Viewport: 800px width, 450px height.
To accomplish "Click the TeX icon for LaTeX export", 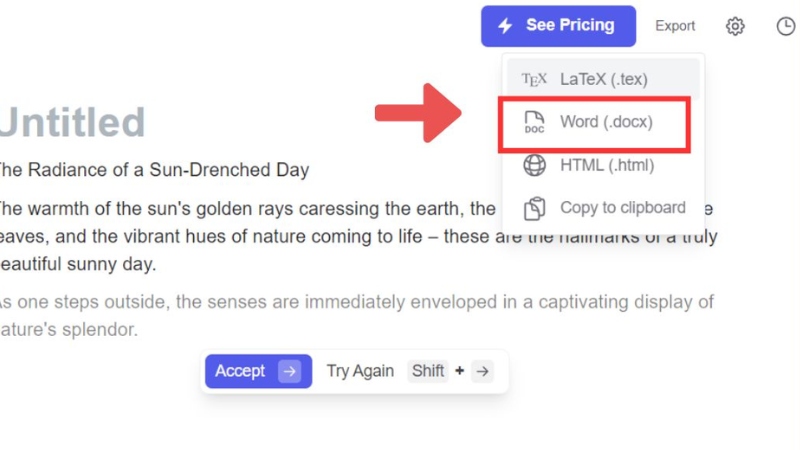I will 534,80.
